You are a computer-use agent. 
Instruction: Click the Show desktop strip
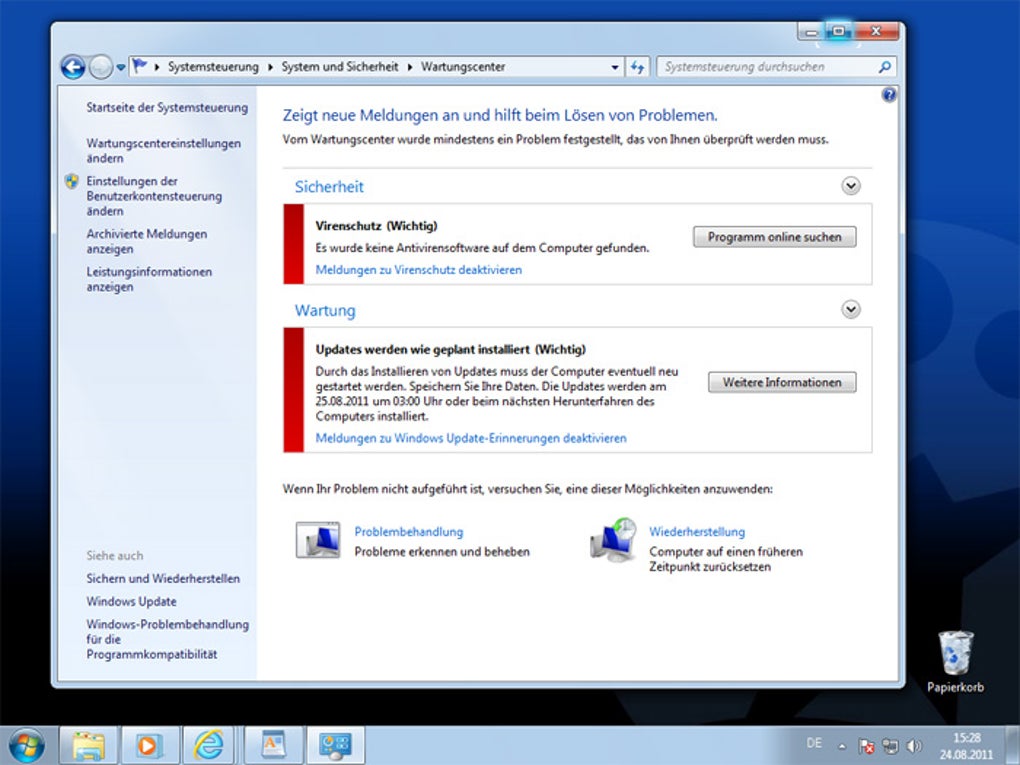click(1013, 745)
